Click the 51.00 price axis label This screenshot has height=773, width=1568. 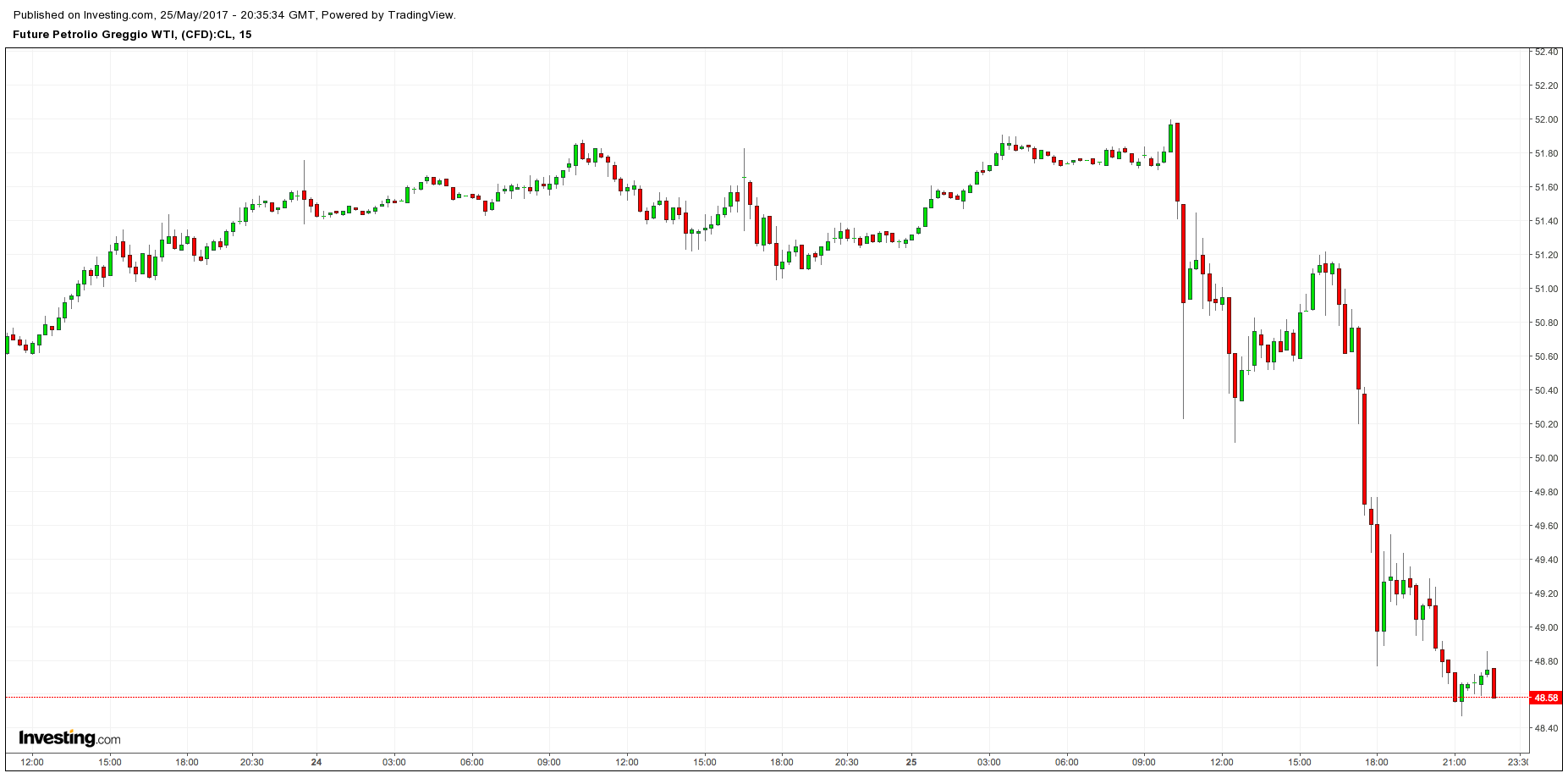1546,290
